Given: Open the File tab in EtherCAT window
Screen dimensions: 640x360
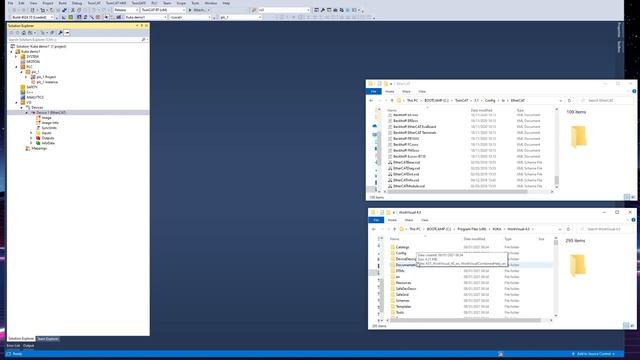Looking at the screenshot, I should [373, 91].
